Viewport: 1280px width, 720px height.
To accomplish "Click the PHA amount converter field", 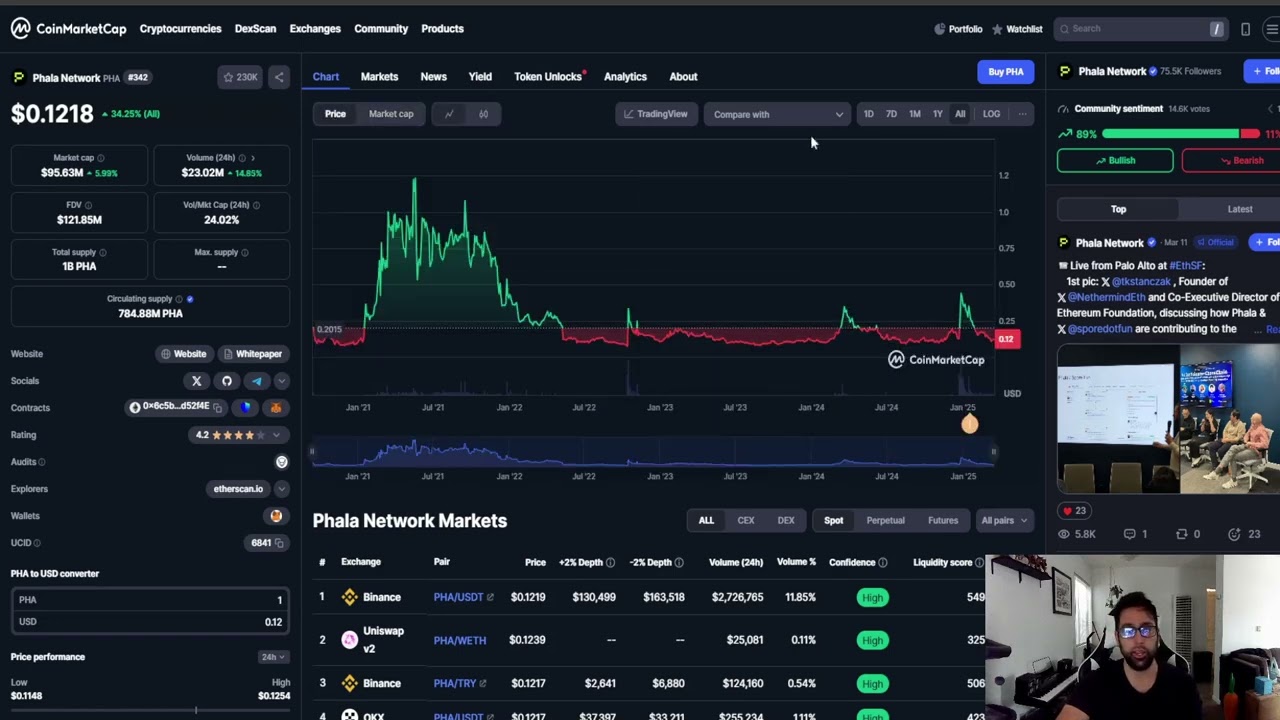I will [x=150, y=600].
